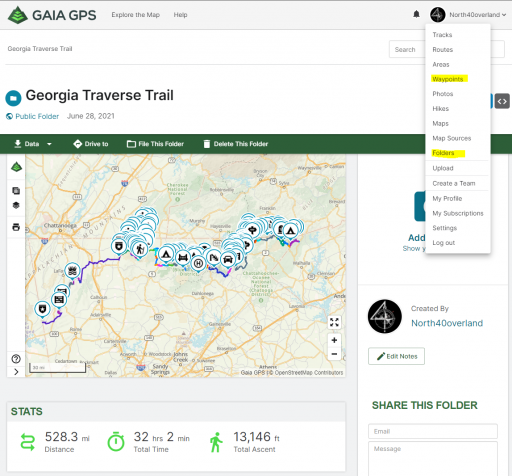Select Log out

coord(443,243)
